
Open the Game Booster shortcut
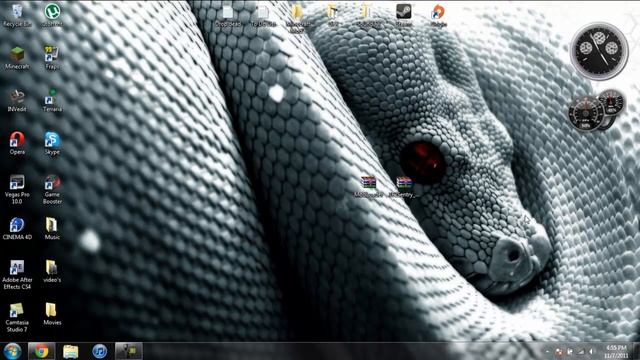(x=52, y=189)
